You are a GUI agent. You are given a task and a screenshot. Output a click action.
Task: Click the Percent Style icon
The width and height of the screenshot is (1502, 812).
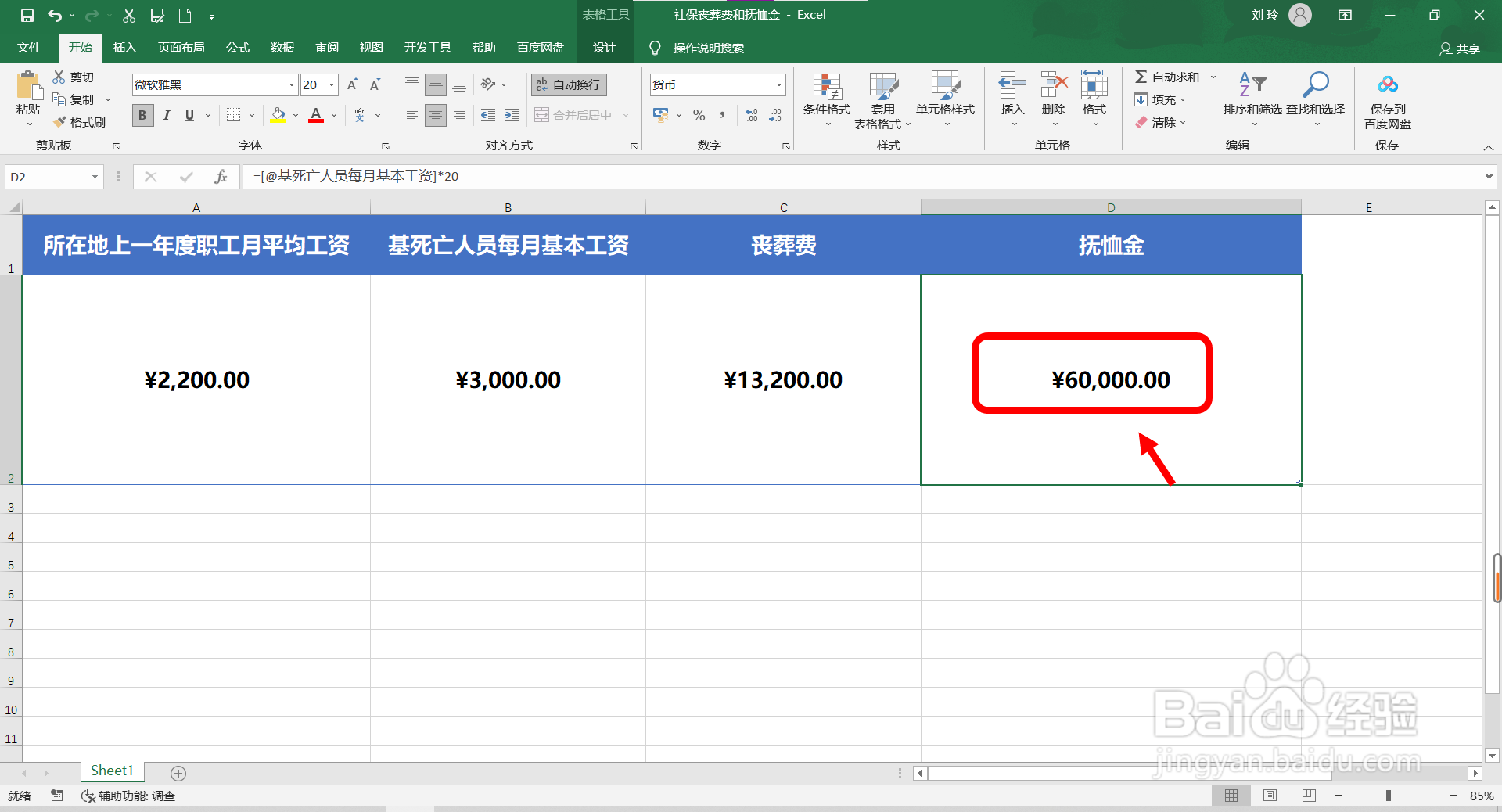[x=699, y=115]
